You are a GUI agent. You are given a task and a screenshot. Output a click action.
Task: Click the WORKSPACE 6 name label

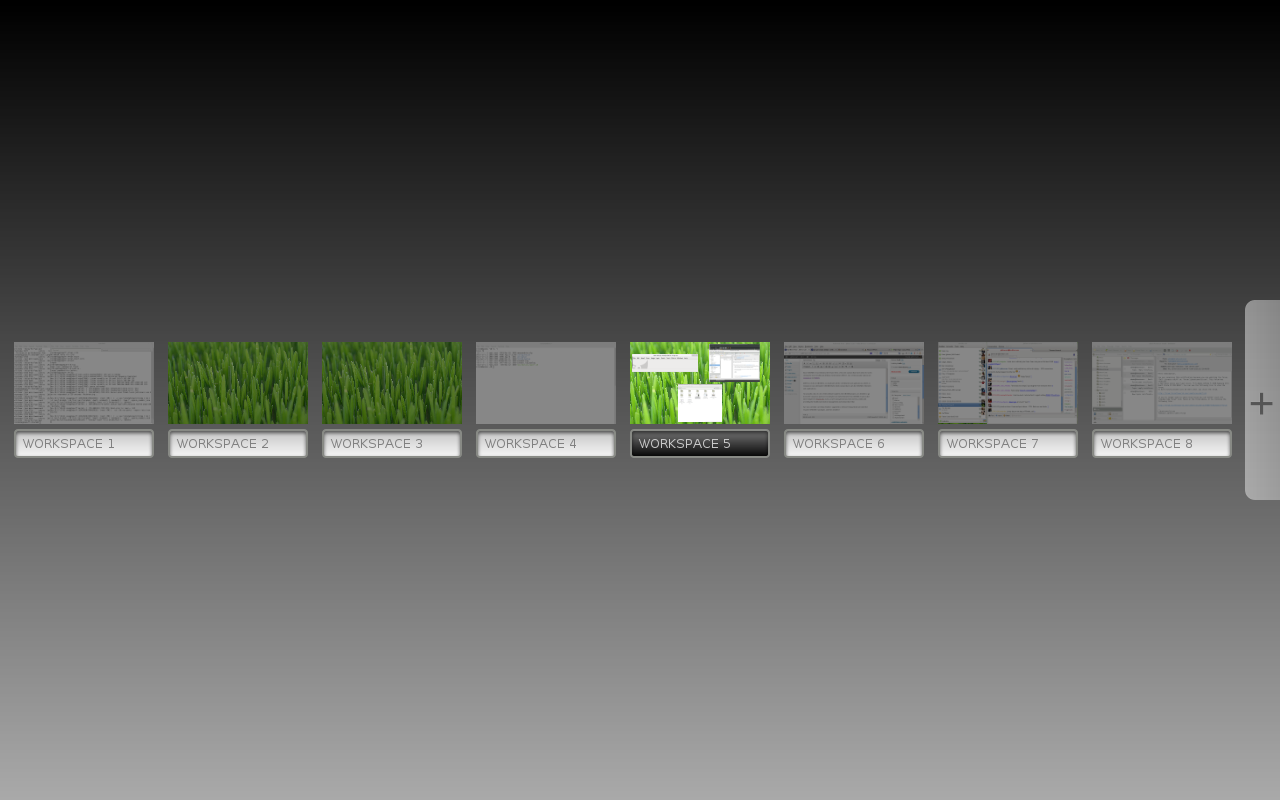[x=854, y=444]
